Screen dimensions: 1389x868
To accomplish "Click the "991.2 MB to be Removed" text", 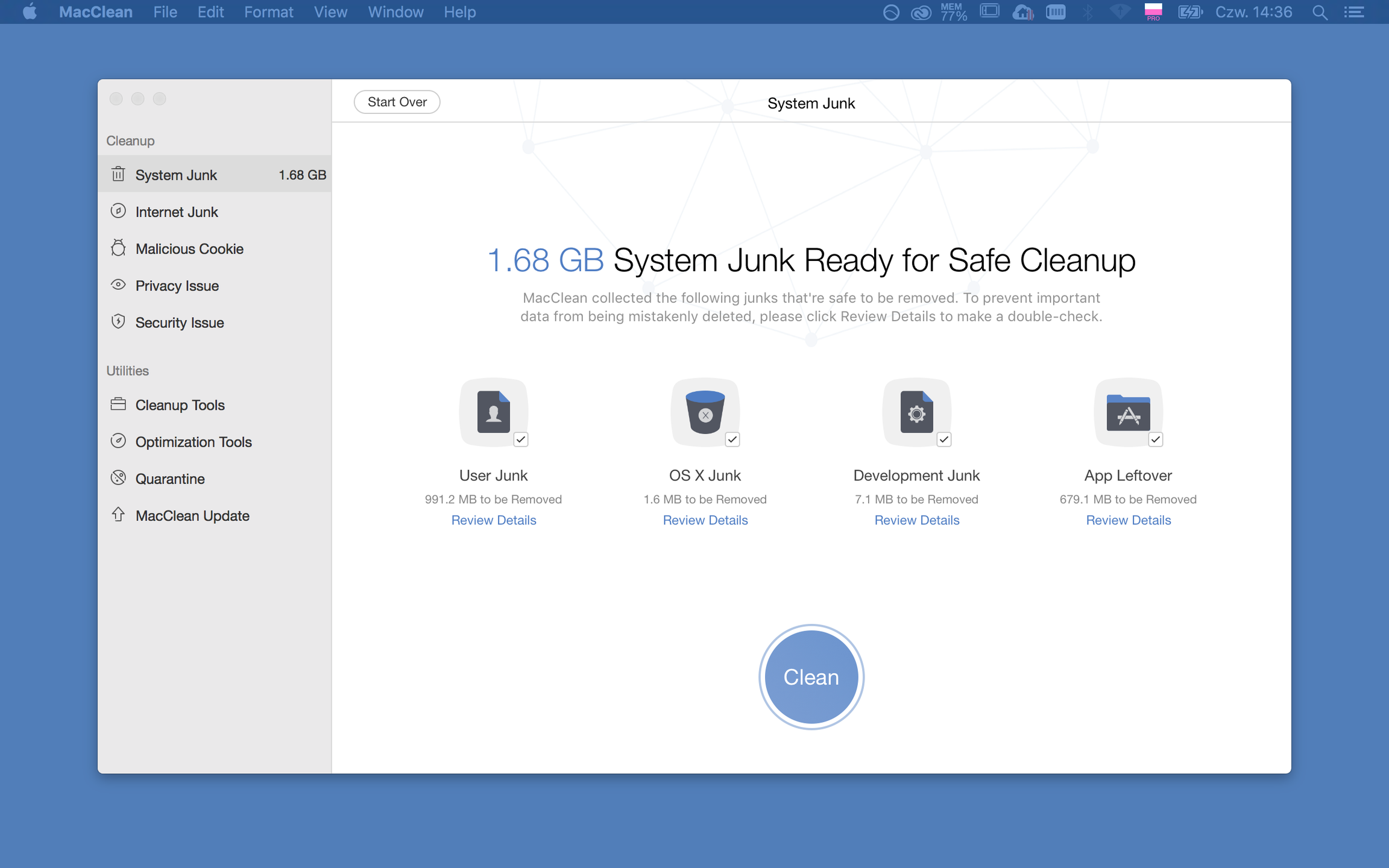I will point(493,499).
